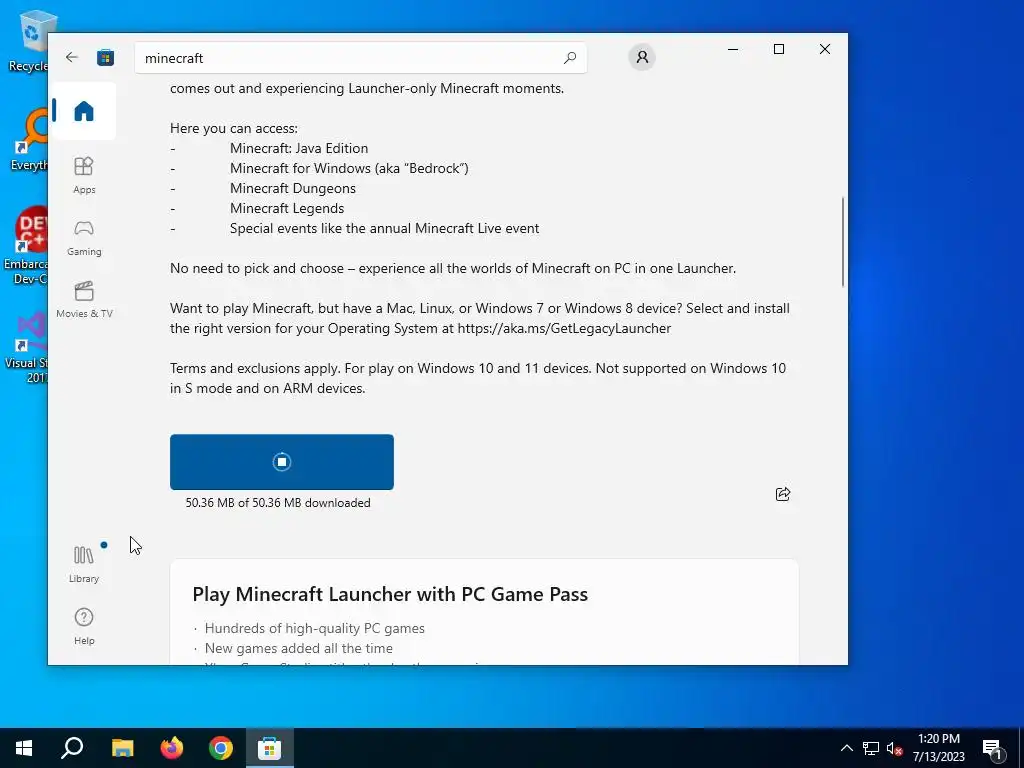Open the user account profile icon

point(642,57)
